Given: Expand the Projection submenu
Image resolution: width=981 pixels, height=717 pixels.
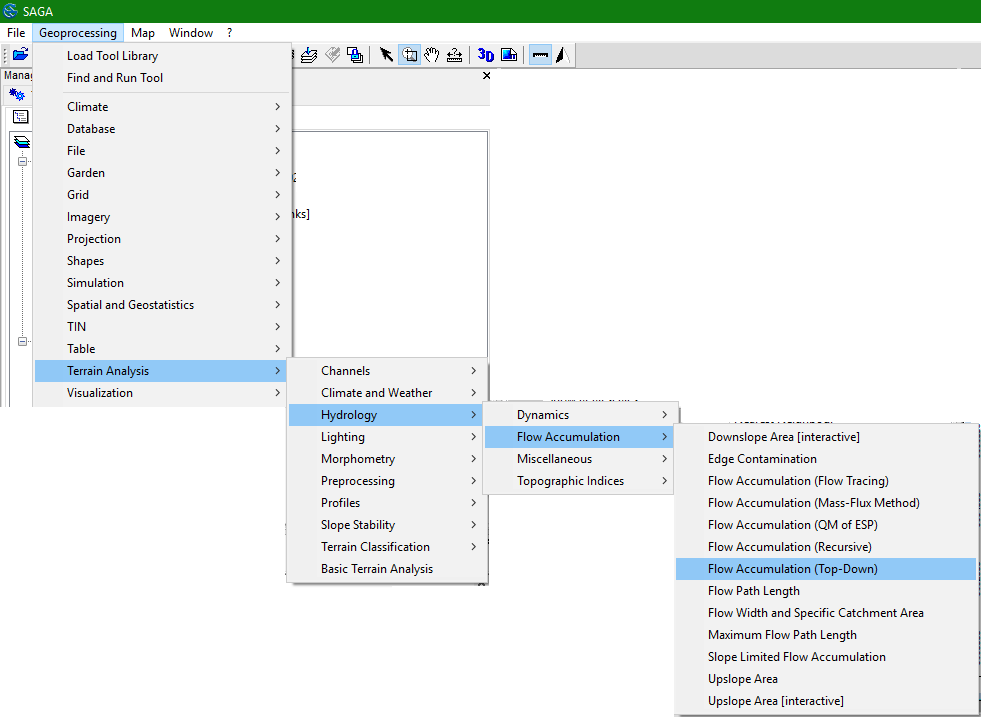Looking at the screenshot, I should point(163,239).
